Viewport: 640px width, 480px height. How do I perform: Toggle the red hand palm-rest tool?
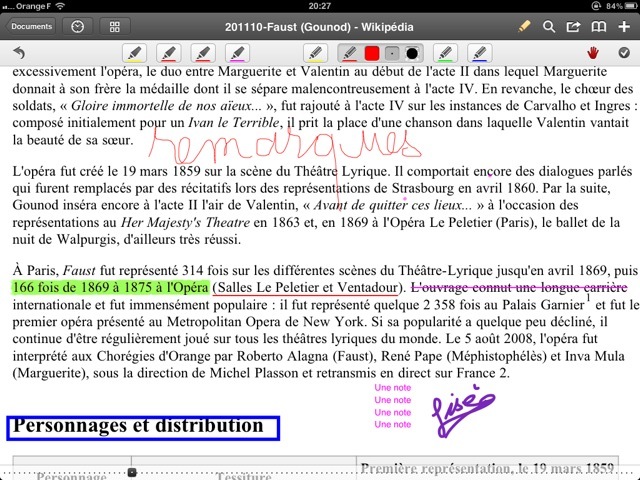coord(594,52)
